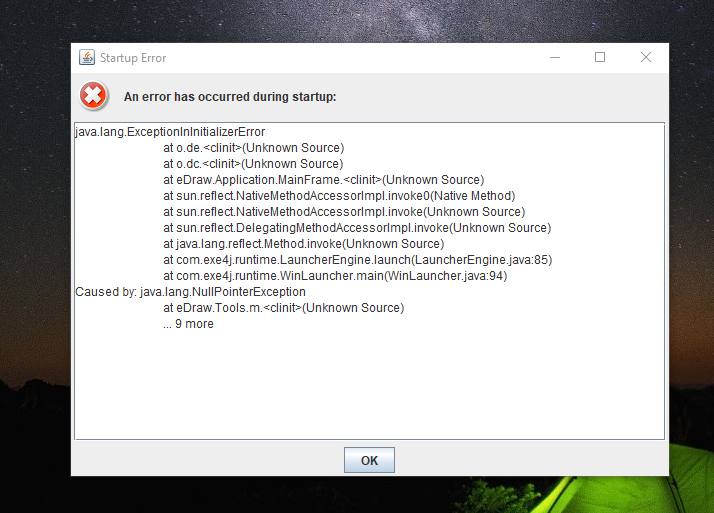Click the NativeMethodAccessorImpl.invoke0 line
714x513 pixels.
(339, 196)
